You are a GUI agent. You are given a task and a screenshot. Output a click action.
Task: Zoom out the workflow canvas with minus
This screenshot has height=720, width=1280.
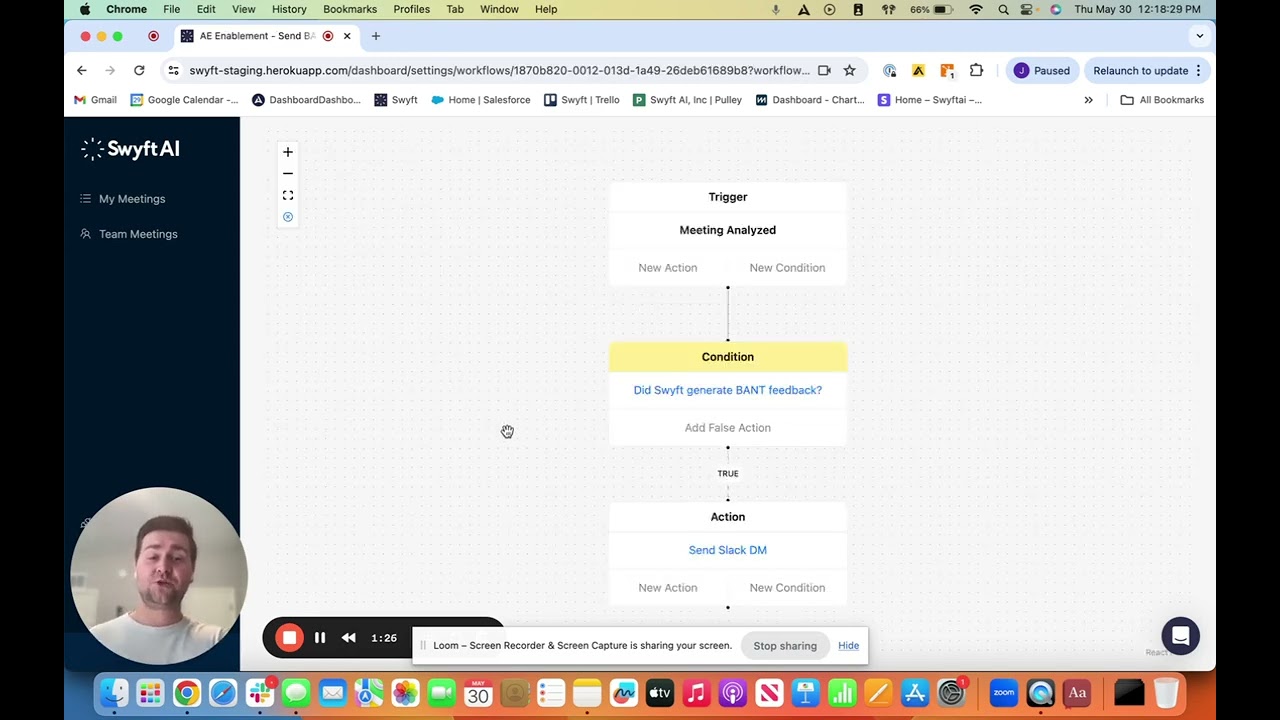pos(288,174)
